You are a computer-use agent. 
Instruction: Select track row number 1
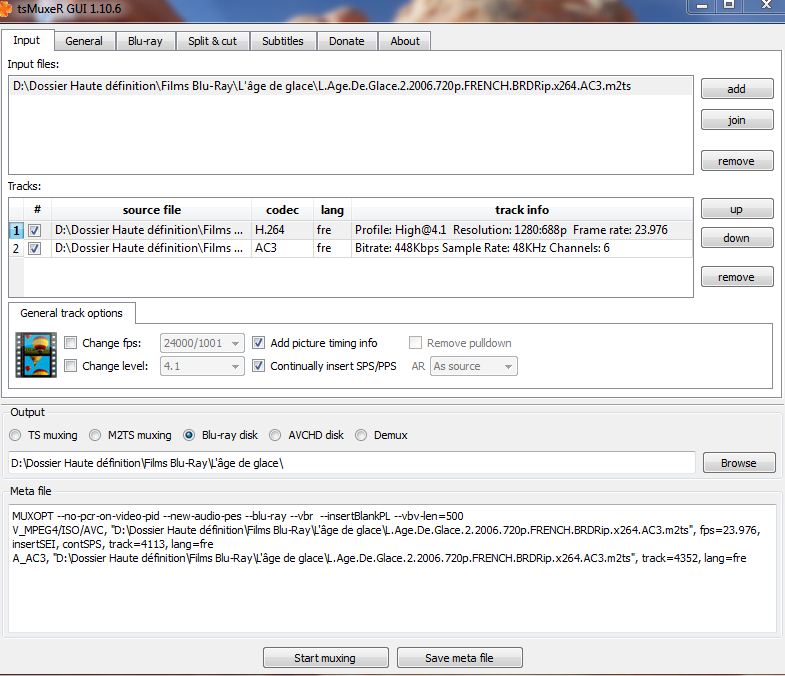point(16,230)
